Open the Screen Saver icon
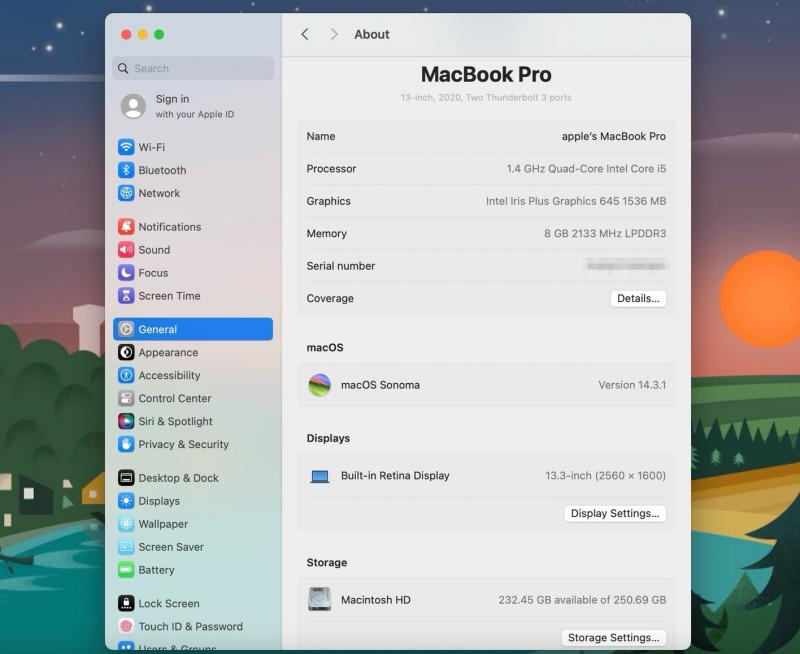The width and height of the screenshot is (800, 654). click(126, 546)
